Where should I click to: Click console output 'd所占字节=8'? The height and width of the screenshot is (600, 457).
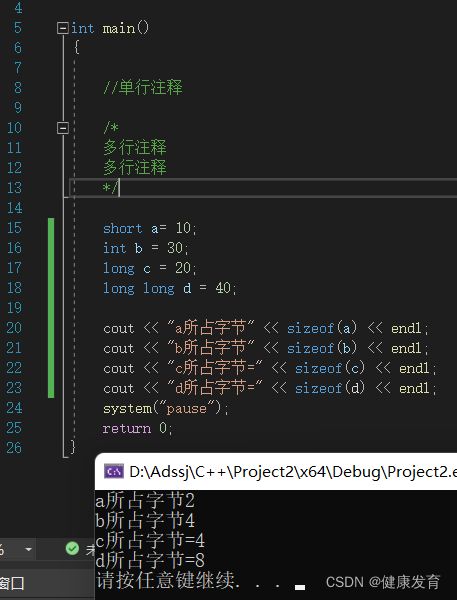pos(150,560)
